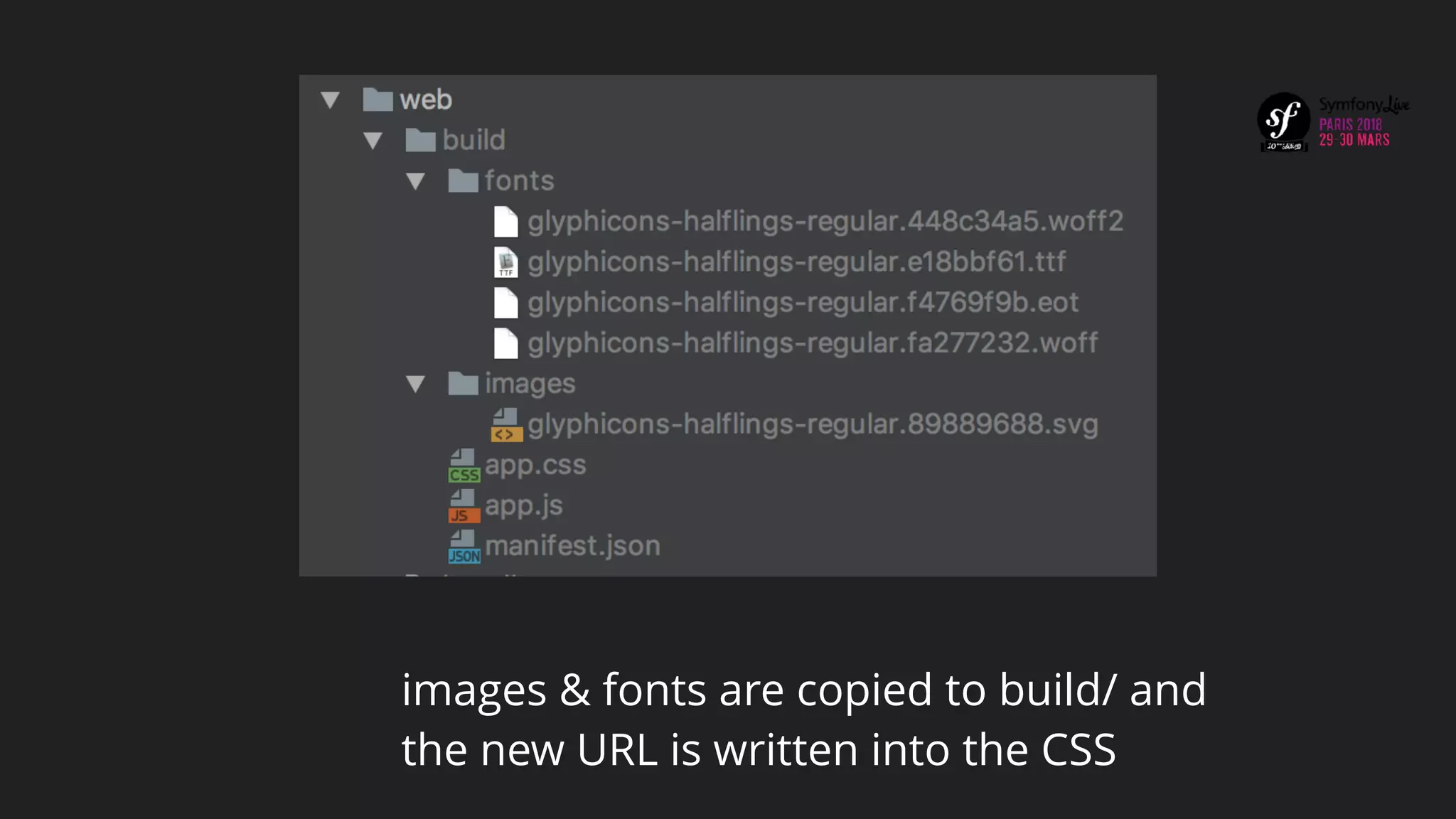Click the web folder icon
This screenshot has height=819, width=1456.
pos(378,100)
